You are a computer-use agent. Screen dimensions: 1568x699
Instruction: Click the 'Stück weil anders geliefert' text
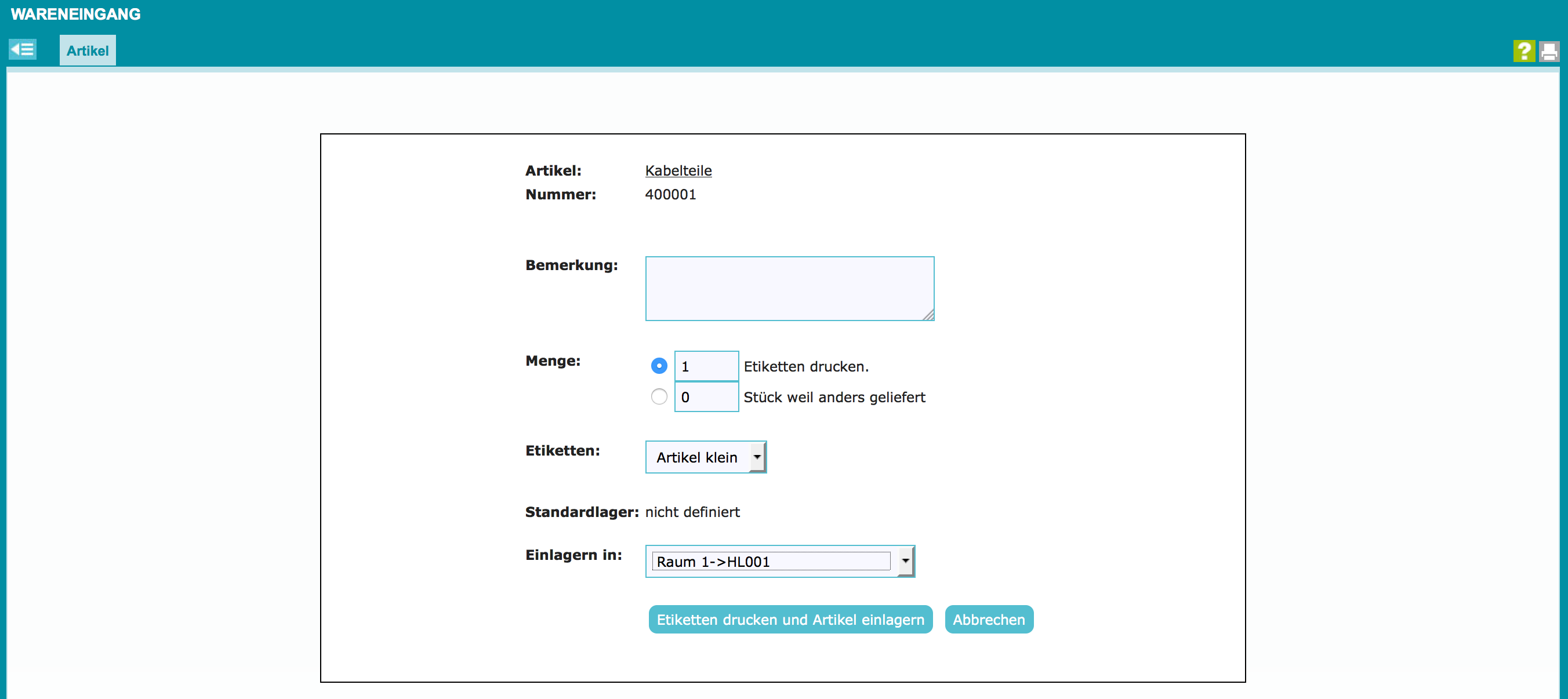834,397
